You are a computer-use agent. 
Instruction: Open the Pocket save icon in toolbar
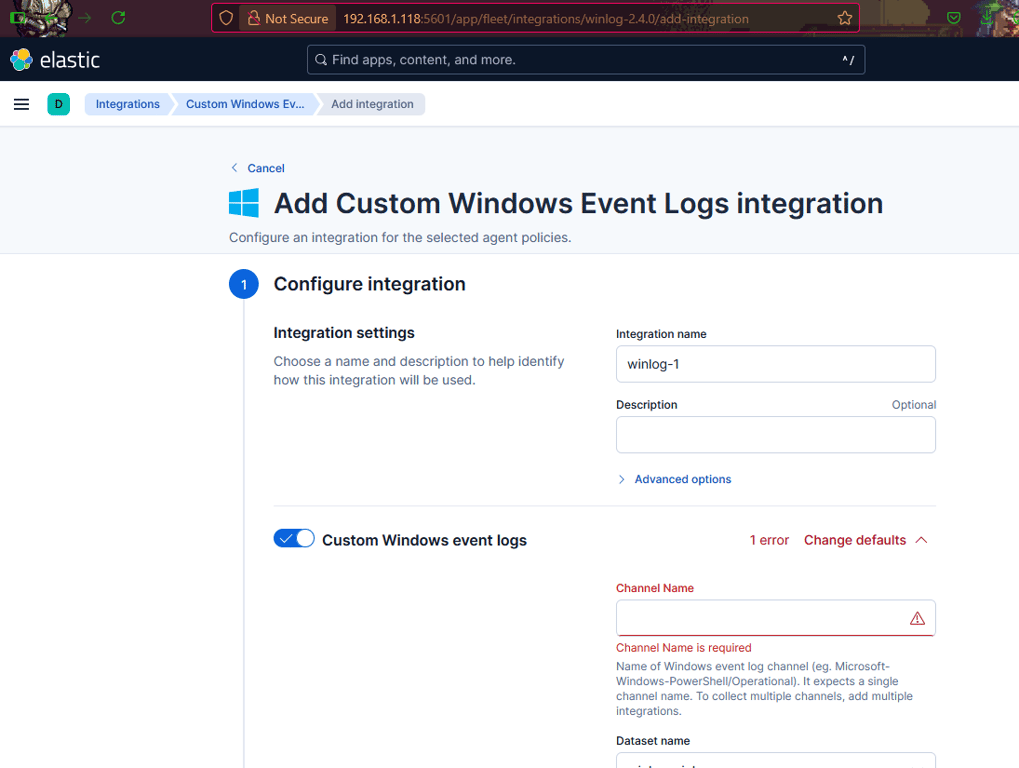[x=953, y=18]
